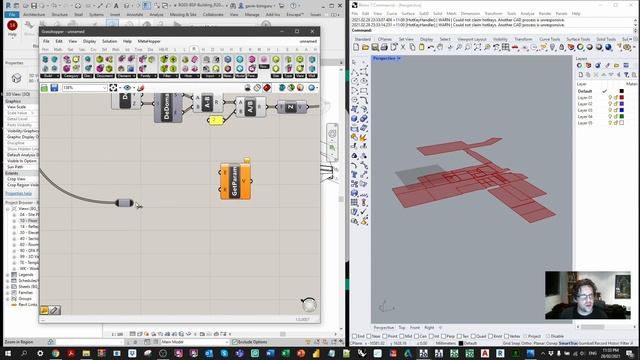Expand Groups node in Revit Project Browser

8,299
